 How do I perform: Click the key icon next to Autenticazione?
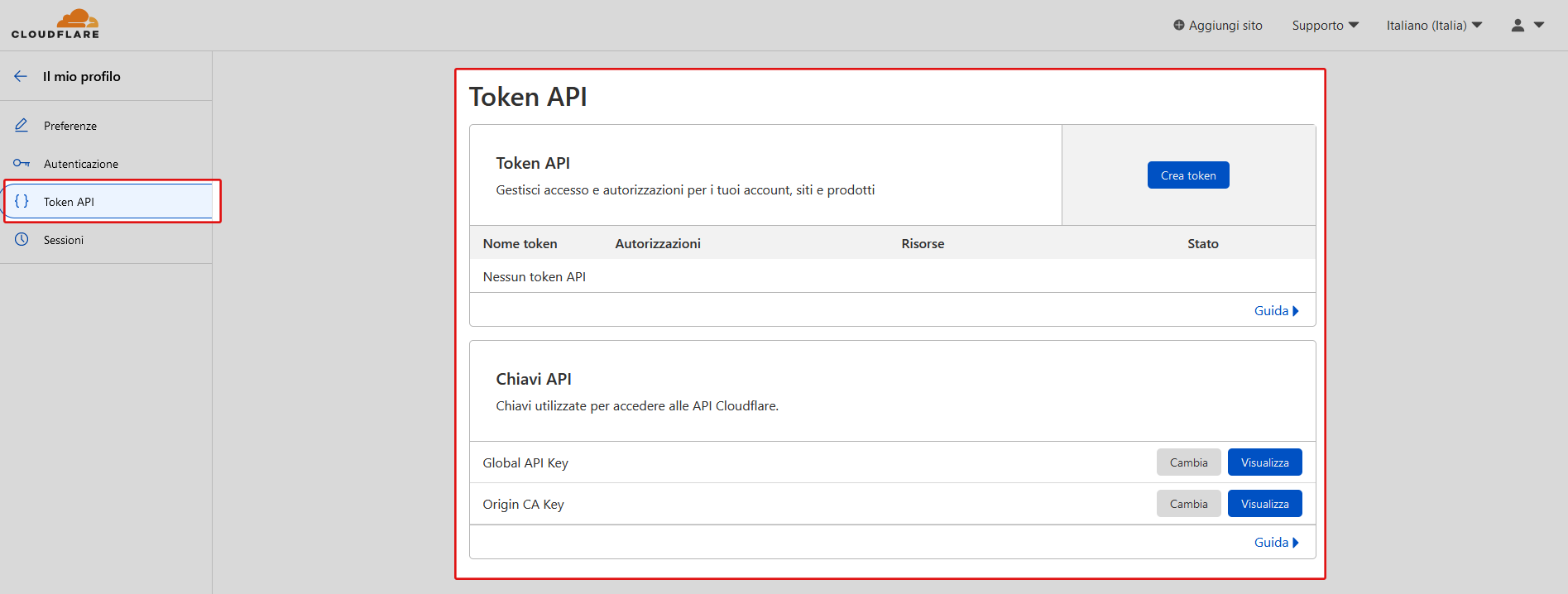click(22, 163)
